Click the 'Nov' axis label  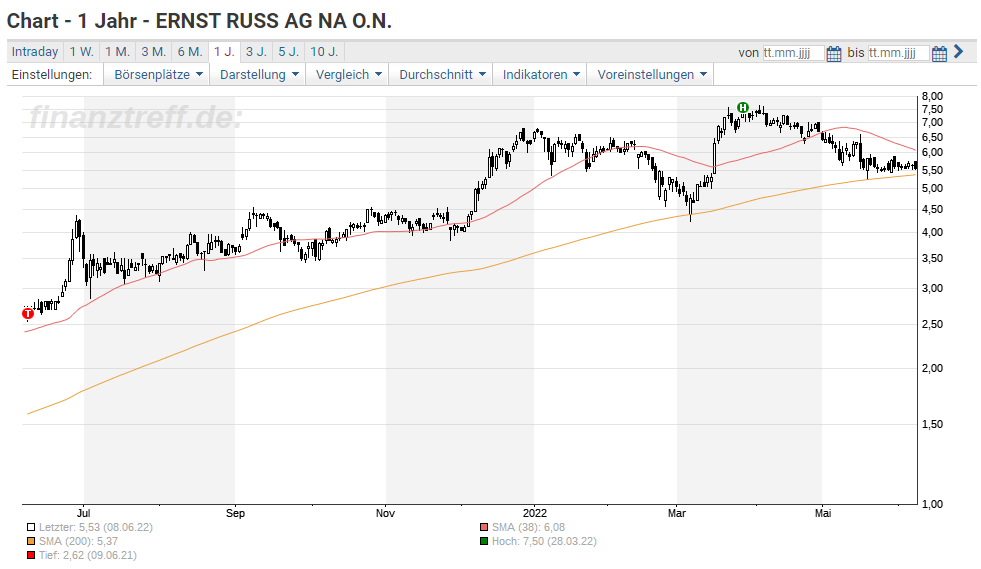click(385, 513)
